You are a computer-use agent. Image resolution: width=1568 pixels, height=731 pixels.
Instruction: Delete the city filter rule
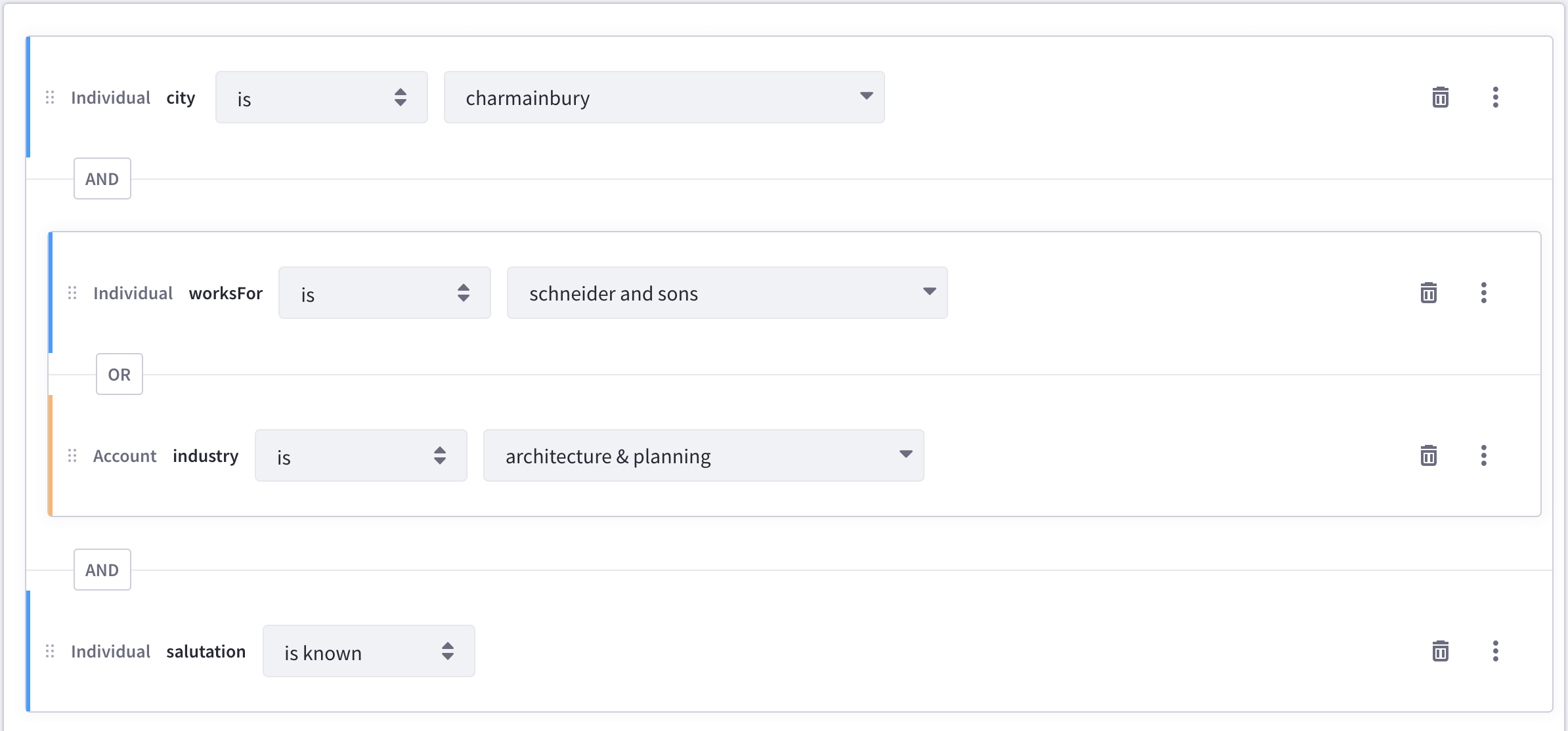tap(1440, 97)
